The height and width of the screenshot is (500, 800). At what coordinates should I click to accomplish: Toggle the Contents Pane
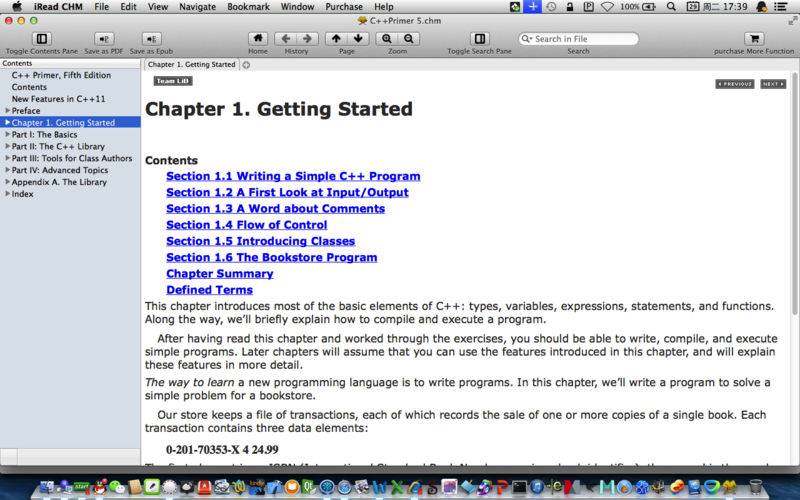click(x=42, y=39)
